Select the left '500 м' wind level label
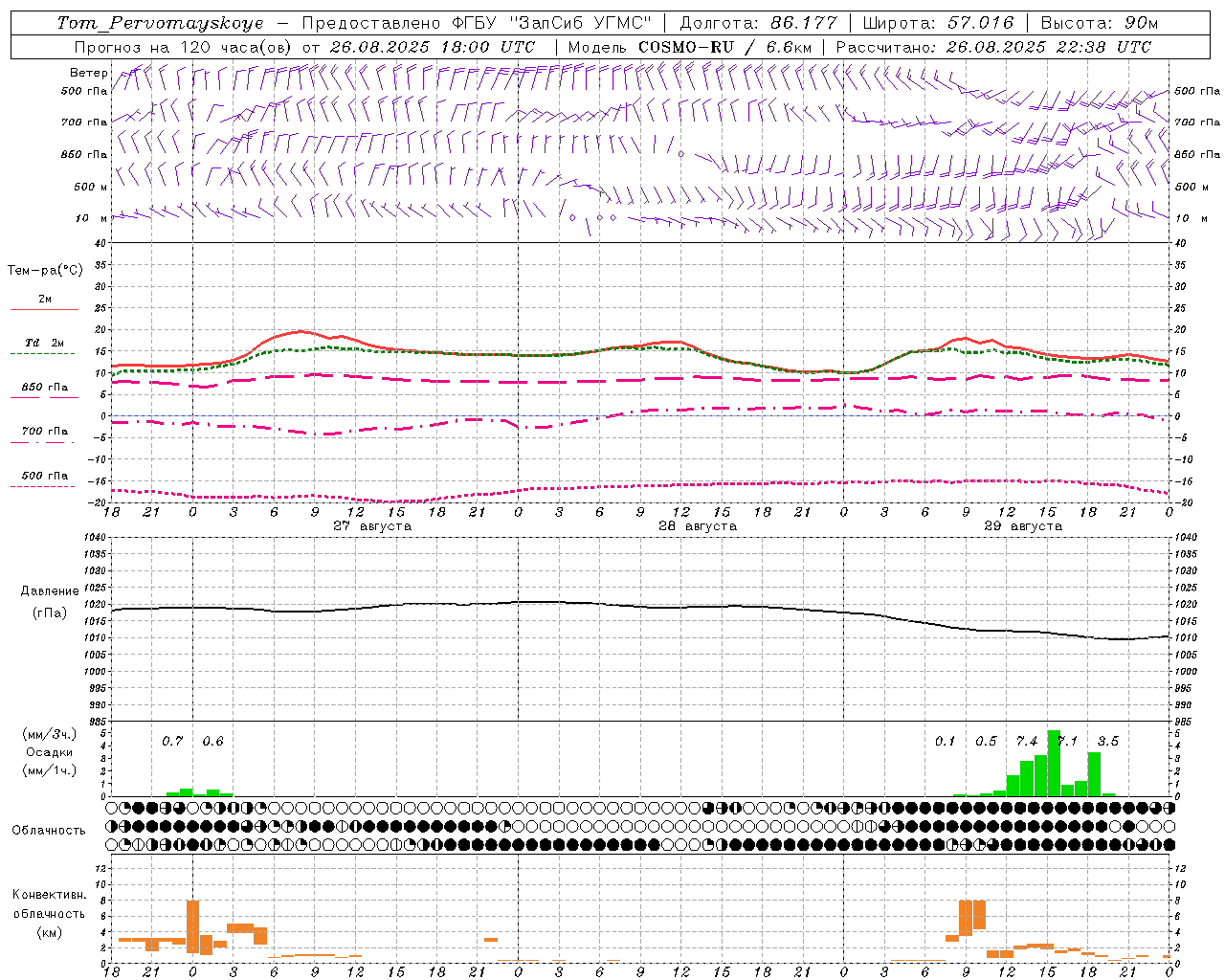This screenshot has width=1225, height=980. (91, 187)
